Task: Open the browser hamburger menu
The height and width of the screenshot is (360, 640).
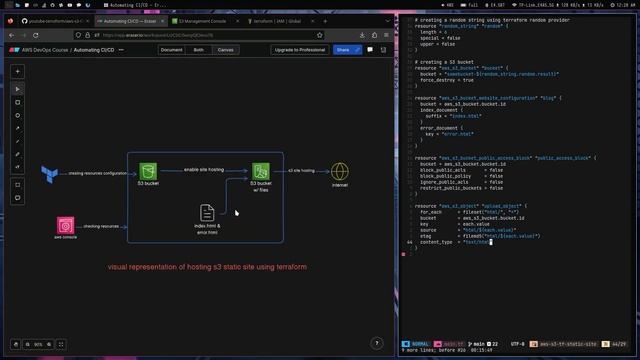Action: [x=386, y=35]
